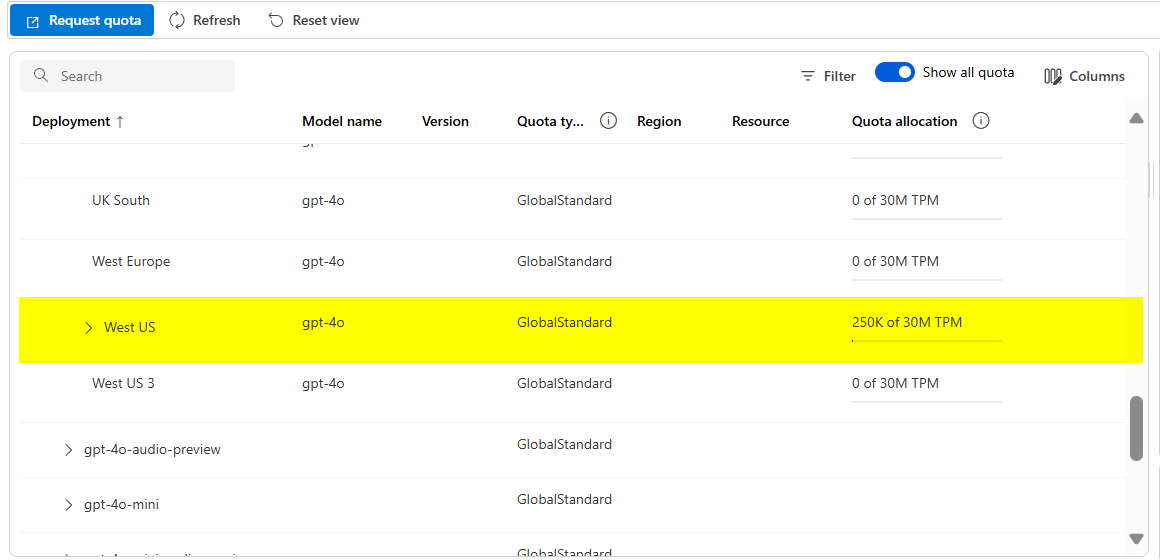This screenshot has height=560, width=1160.
Task: Expand the gpt-4o-audio-preview group
Action: (69, 450)
